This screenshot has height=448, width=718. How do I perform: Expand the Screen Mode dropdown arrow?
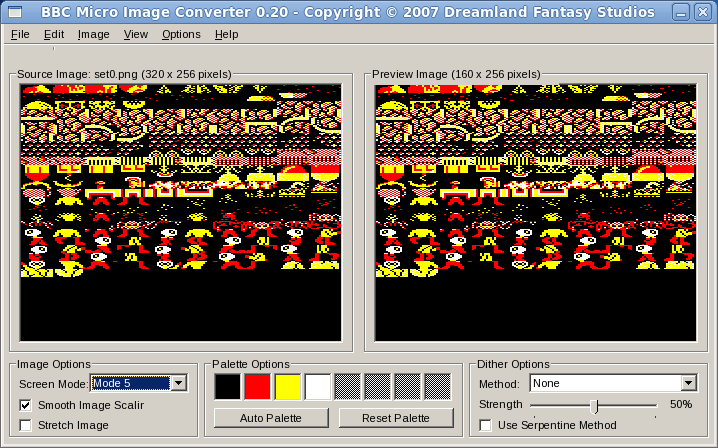pos(179,383)
